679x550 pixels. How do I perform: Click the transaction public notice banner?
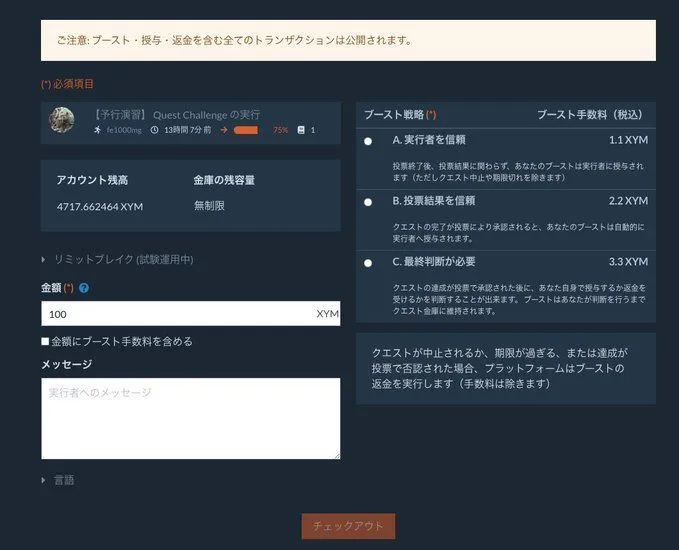coord(348,41)
